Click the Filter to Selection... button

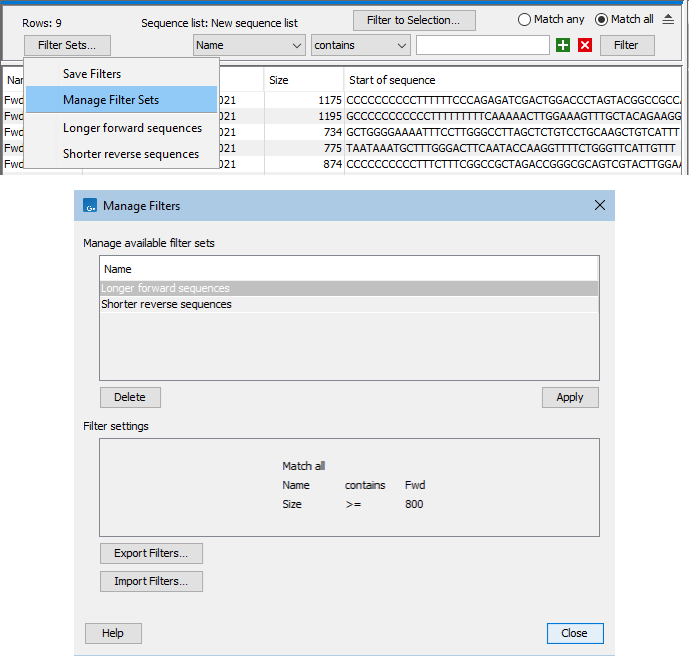click(414, 20)
